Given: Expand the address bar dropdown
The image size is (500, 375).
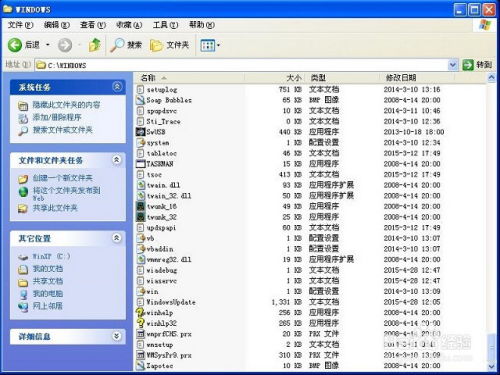Looking at the screenshot, I should tap(452, 65).
